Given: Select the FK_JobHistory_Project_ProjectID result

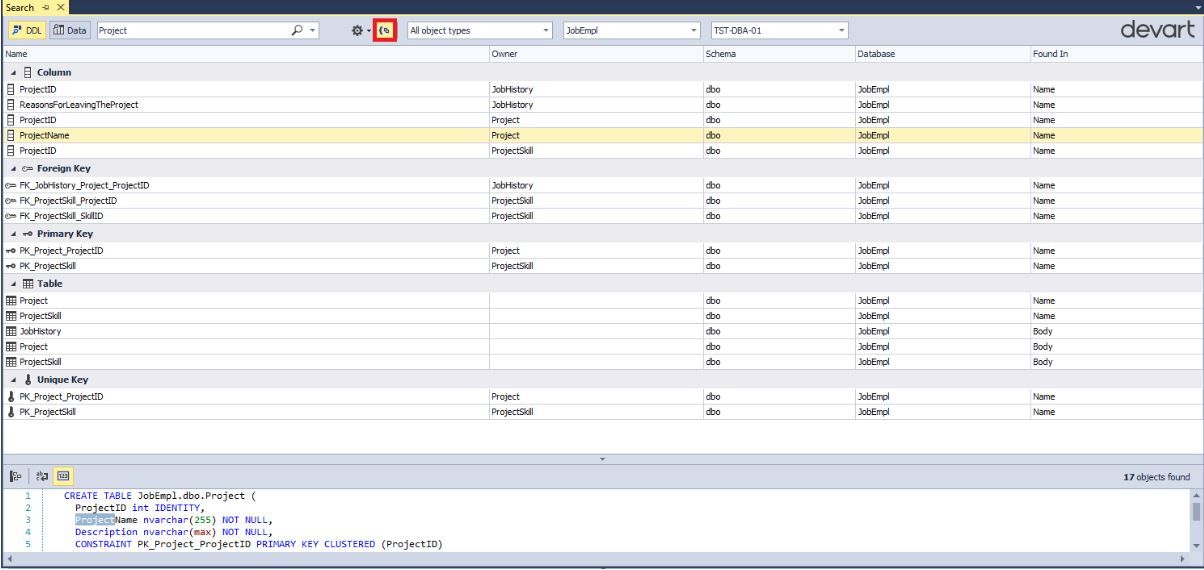Looking at the screenshot, I should tap(602, 185).
